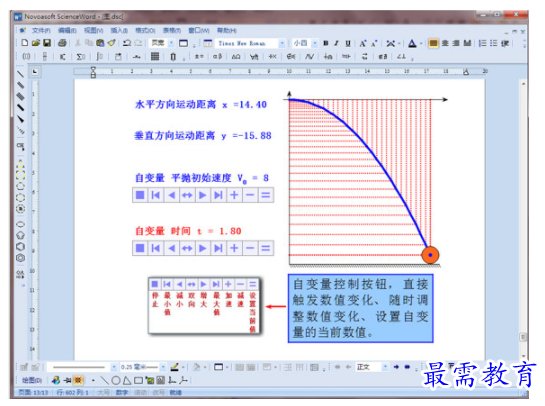This screenshot has width=545, height=406.
Task: Open a file with folder icon
Action: point(36,43)
